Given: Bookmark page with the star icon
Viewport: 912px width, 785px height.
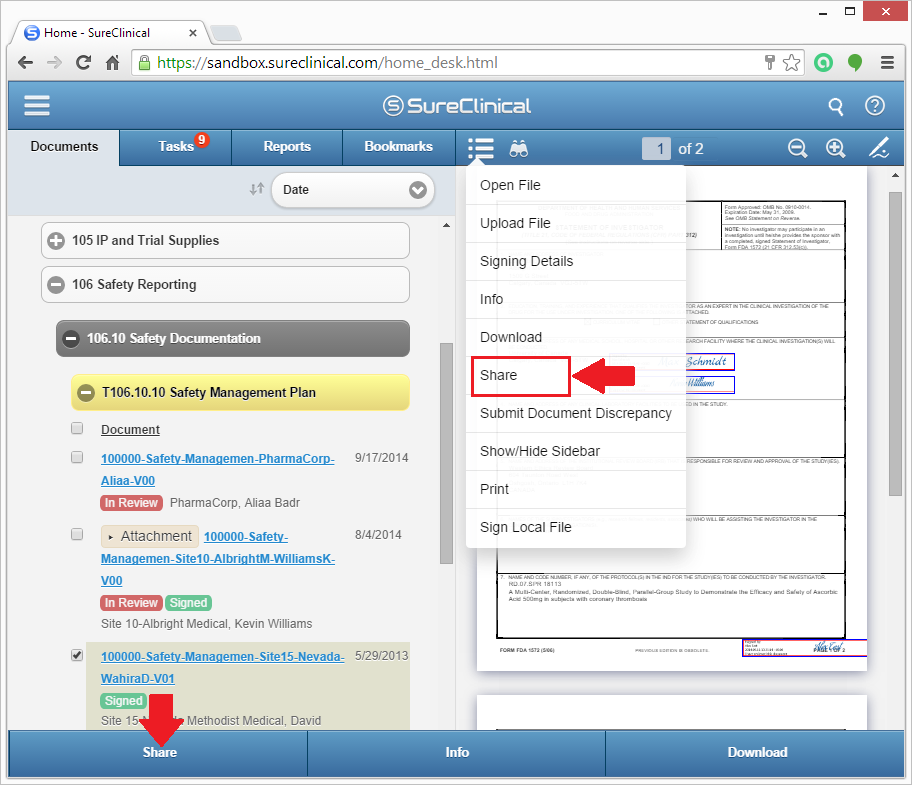Looking at the screenshot, I should [791, 62].
